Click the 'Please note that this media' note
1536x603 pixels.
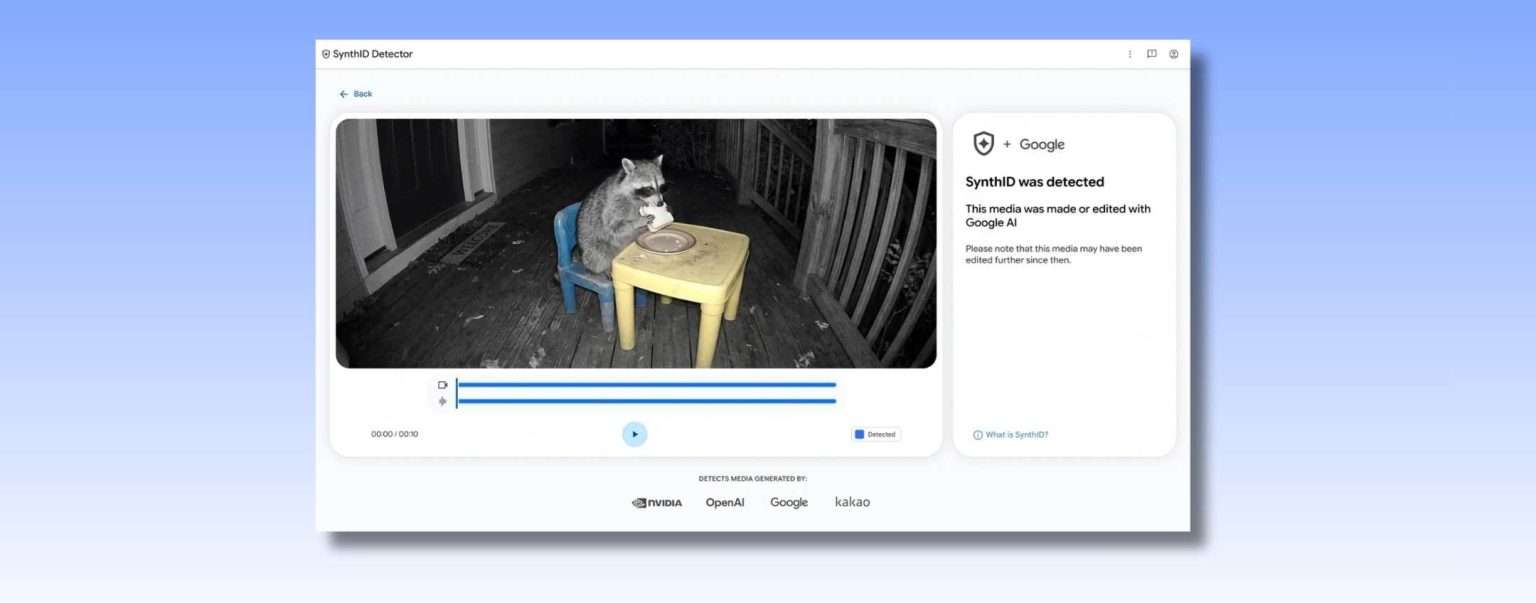1054,254
